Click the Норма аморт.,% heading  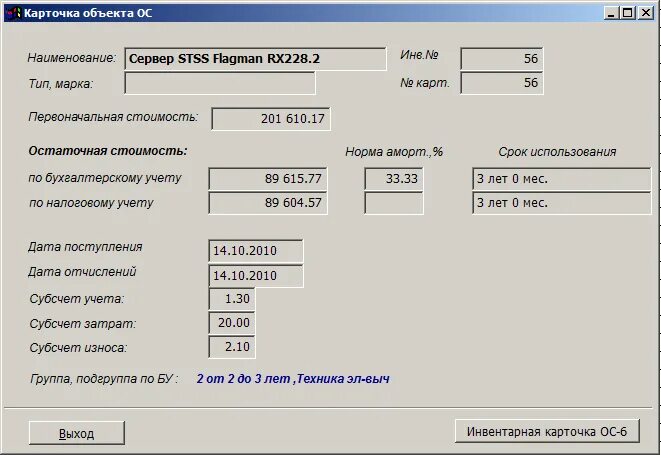pyautogui.click(x=394, y=152)
